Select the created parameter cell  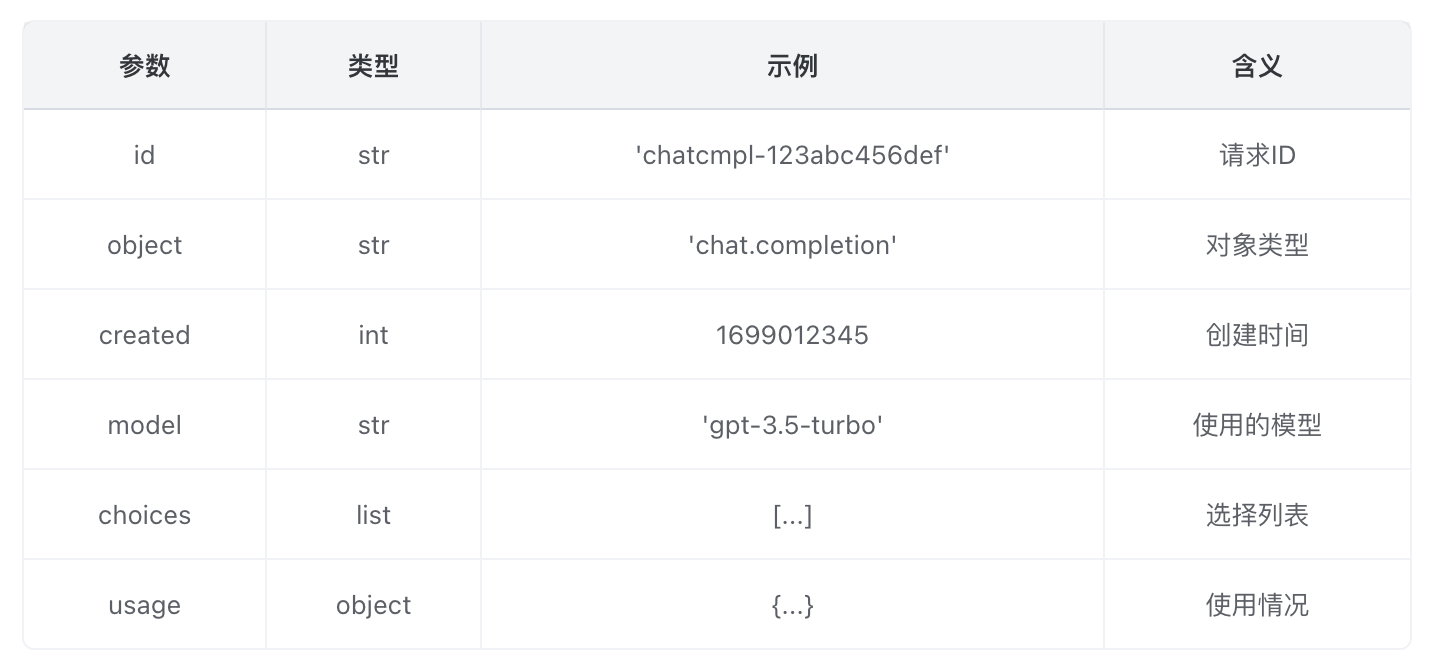(145, 335)
